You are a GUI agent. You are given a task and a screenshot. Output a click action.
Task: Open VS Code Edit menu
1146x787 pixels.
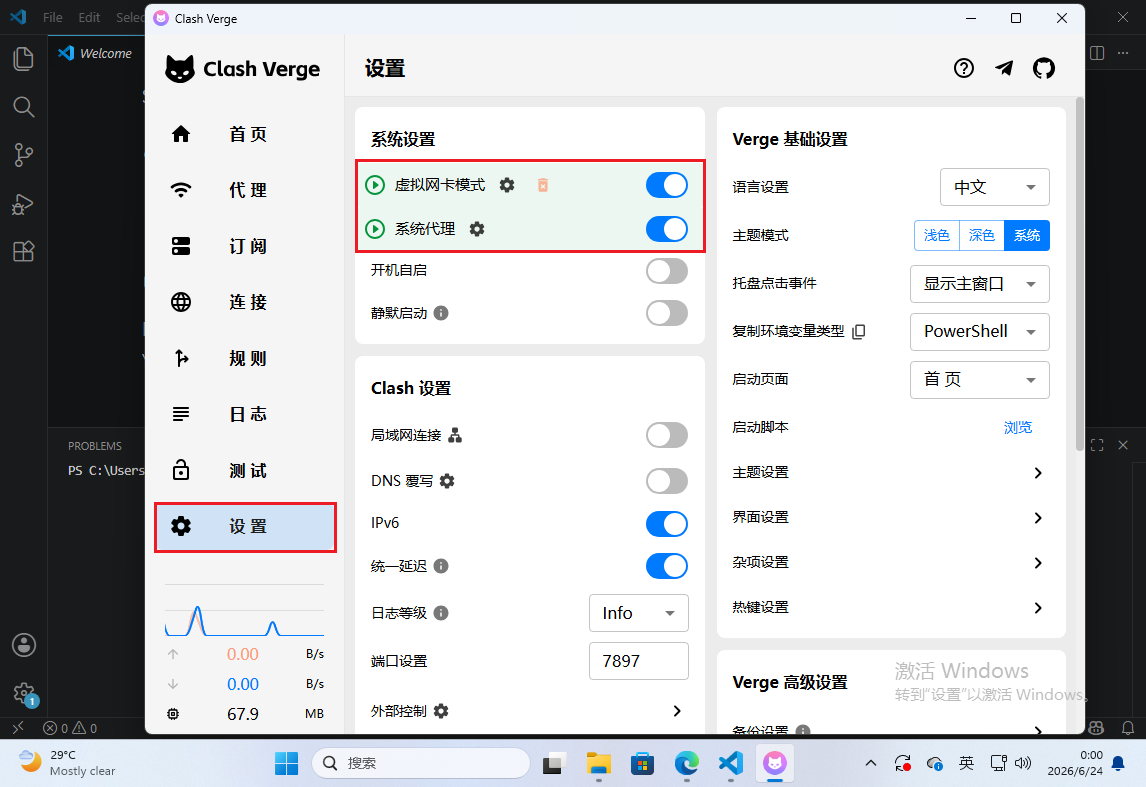pos(89,17)
